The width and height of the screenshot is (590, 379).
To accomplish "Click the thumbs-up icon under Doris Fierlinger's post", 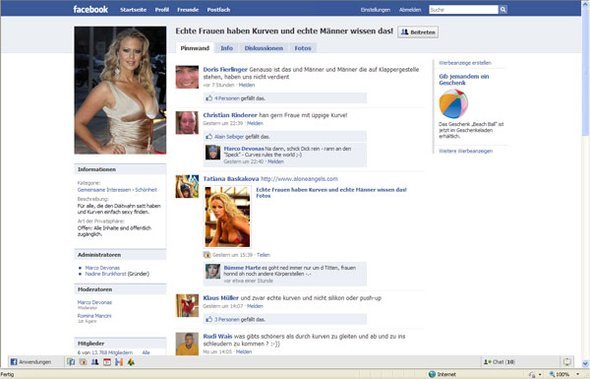I will [209, 98].
